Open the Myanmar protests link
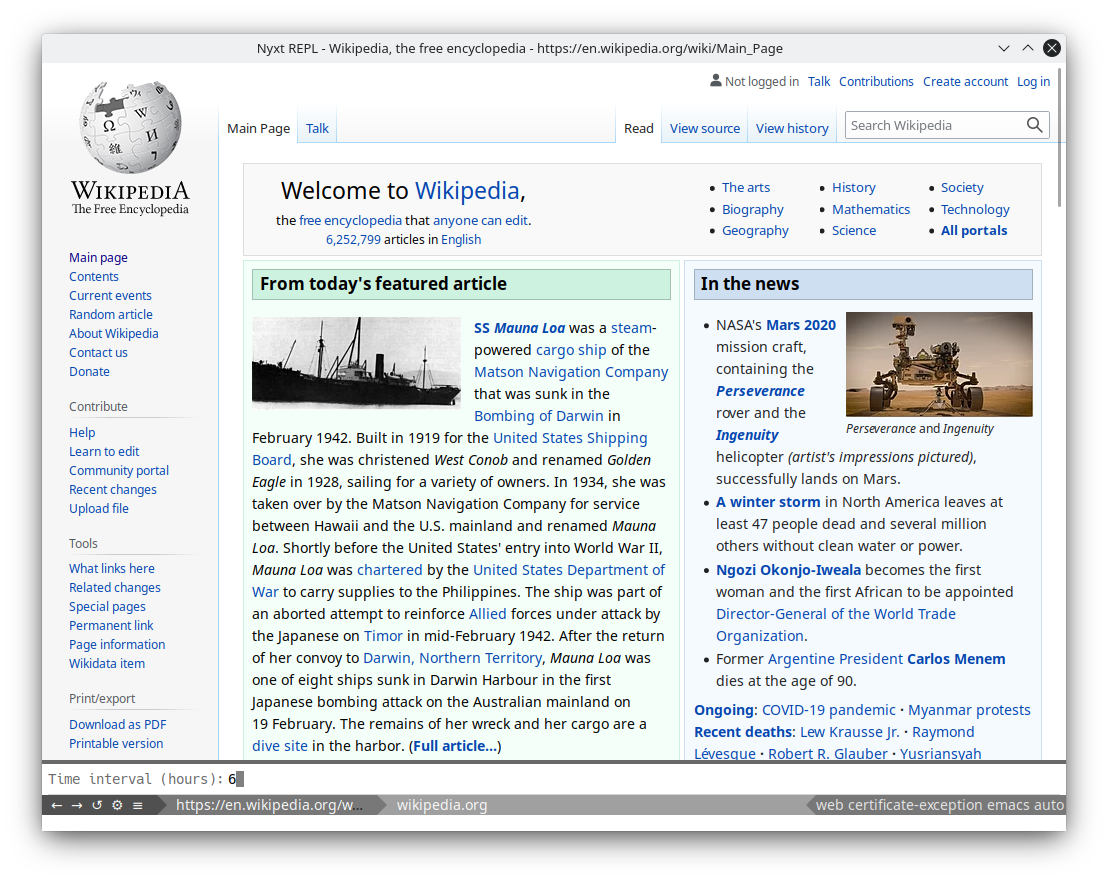 click(970, 710)
